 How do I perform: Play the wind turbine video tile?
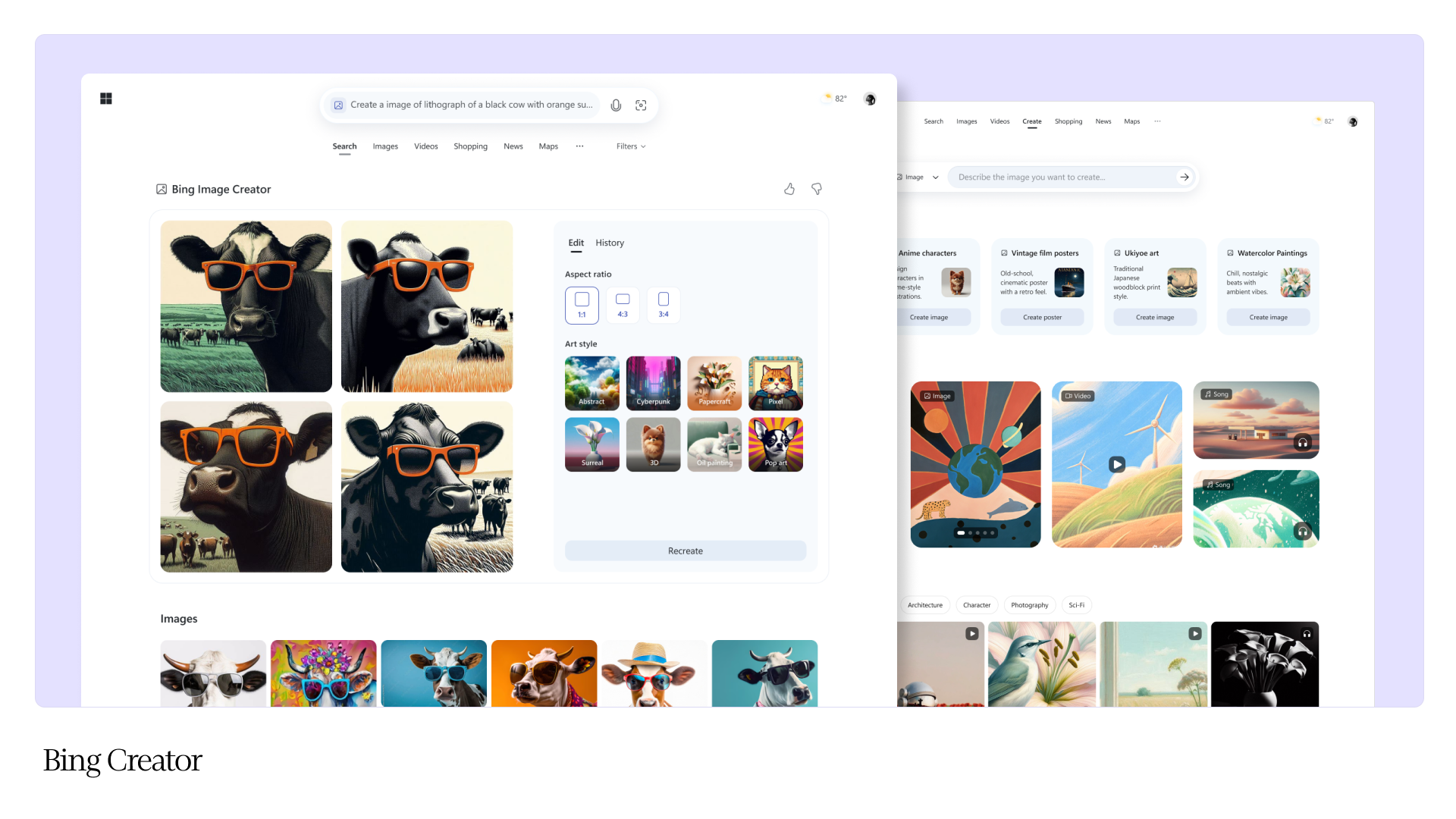1117,464
